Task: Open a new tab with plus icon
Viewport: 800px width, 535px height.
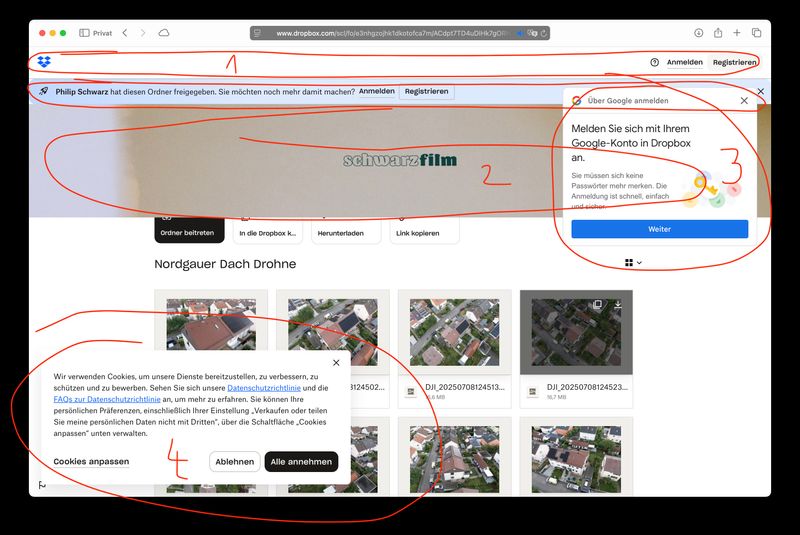Action: [737, 33]
